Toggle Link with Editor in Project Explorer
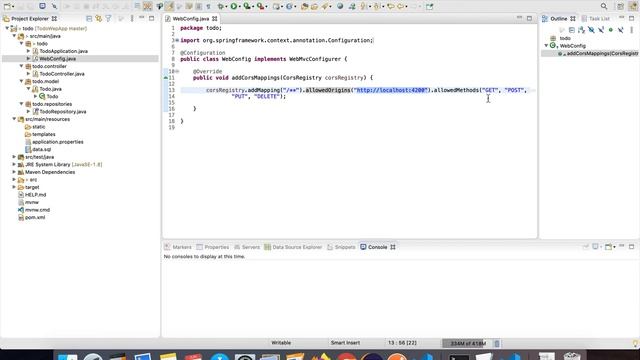The height and width of the screenshot is (360, 640). (98, 19)
